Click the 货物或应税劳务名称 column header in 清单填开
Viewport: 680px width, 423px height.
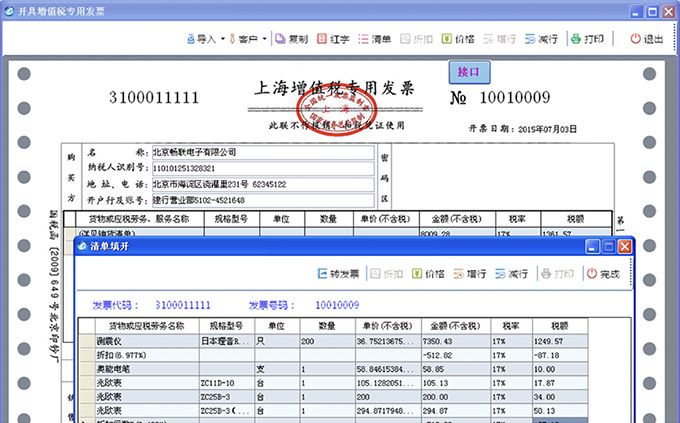147,326
